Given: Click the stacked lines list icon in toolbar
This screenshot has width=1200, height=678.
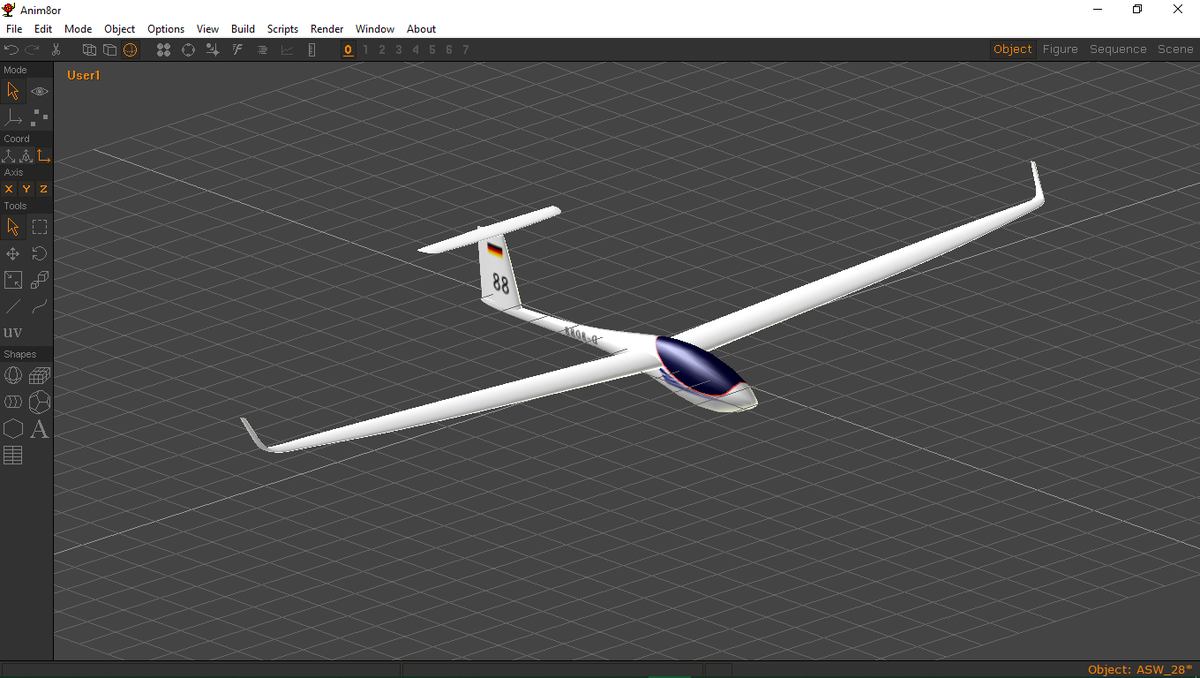Looking at the screenshot, I should (x=262, y=50).
